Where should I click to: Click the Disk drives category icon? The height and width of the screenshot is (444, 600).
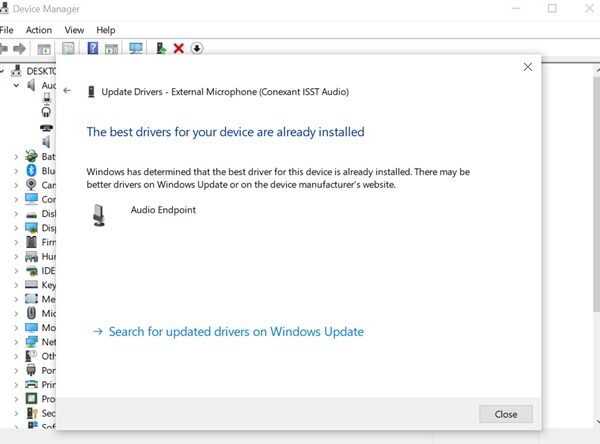(31, 214)
